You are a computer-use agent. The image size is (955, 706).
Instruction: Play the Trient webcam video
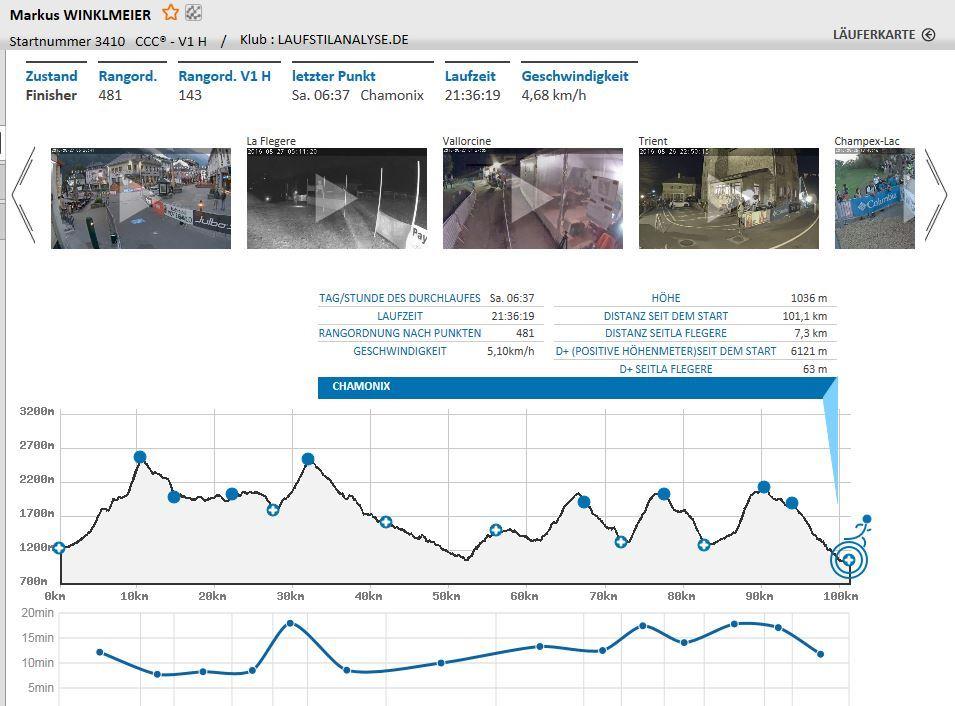(728, 198)
